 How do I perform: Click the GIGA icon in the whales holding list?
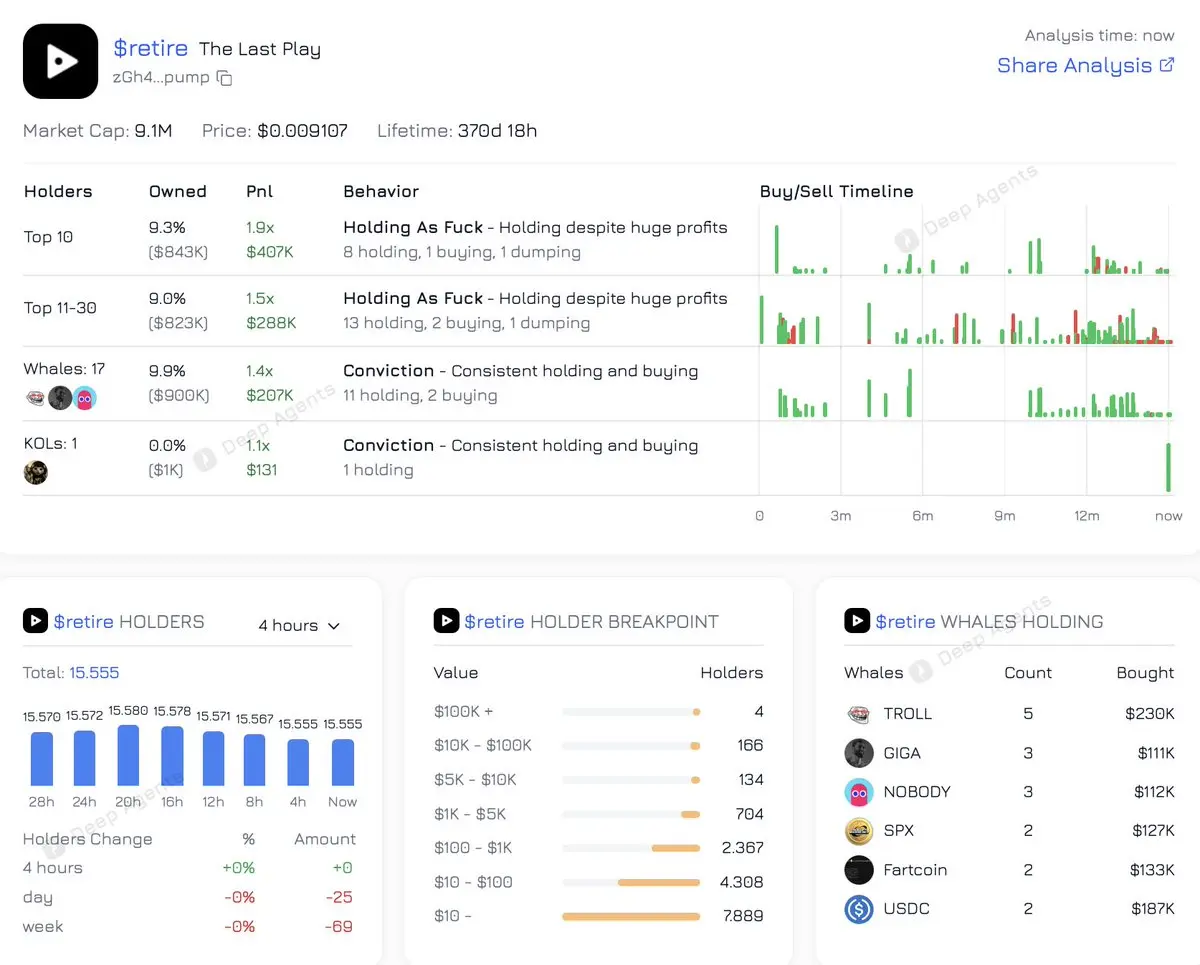[859, 753]
